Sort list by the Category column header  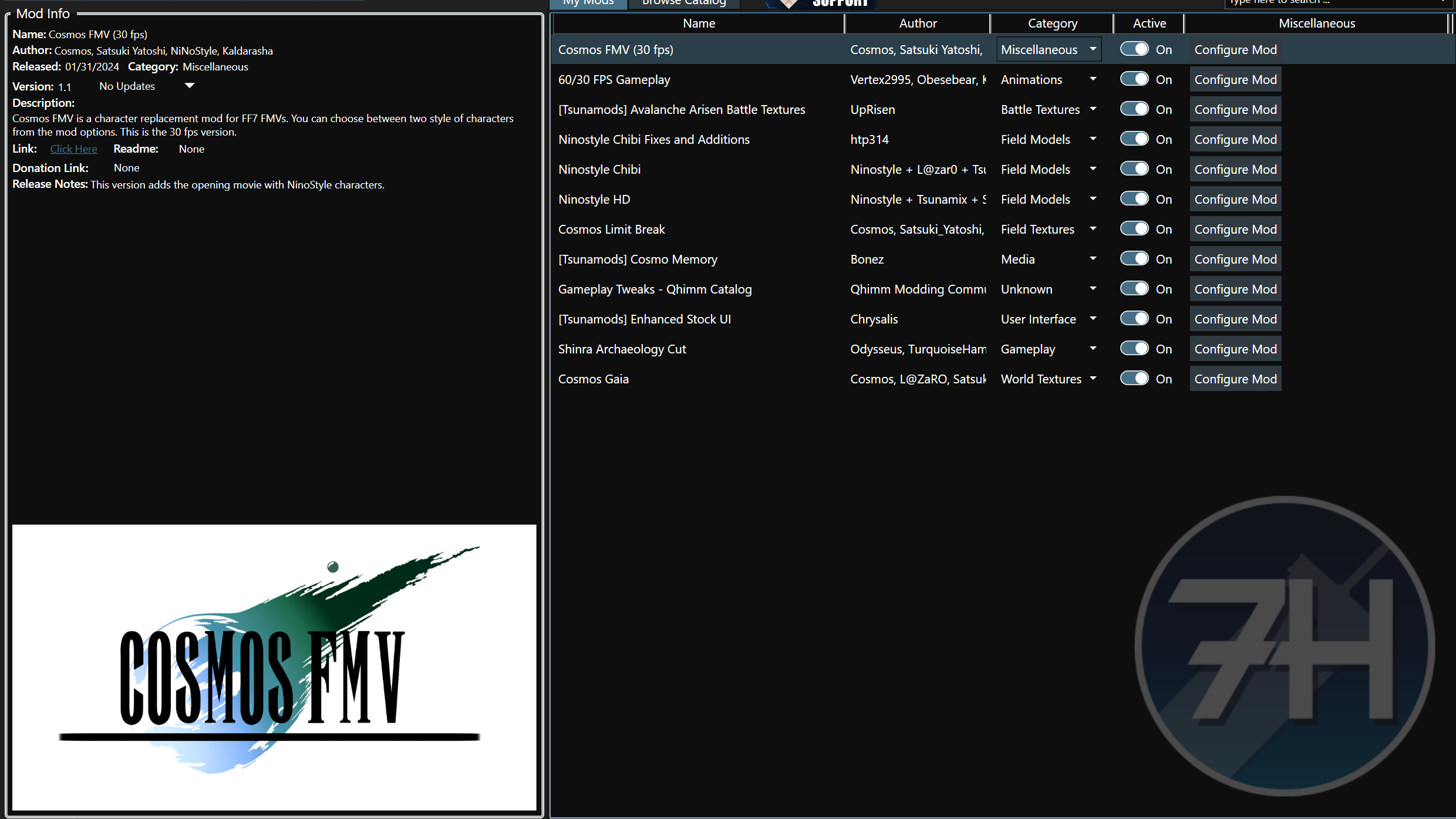pos(1052,23)
